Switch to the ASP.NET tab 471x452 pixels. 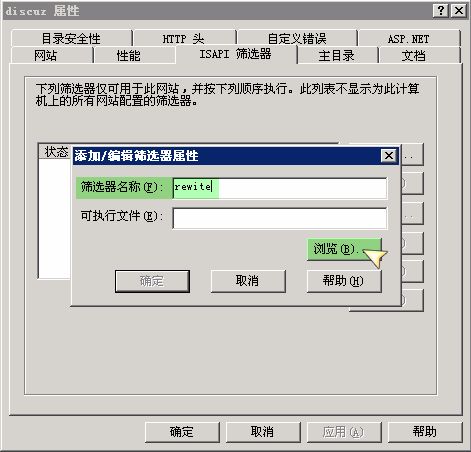[x=409, y=39]
